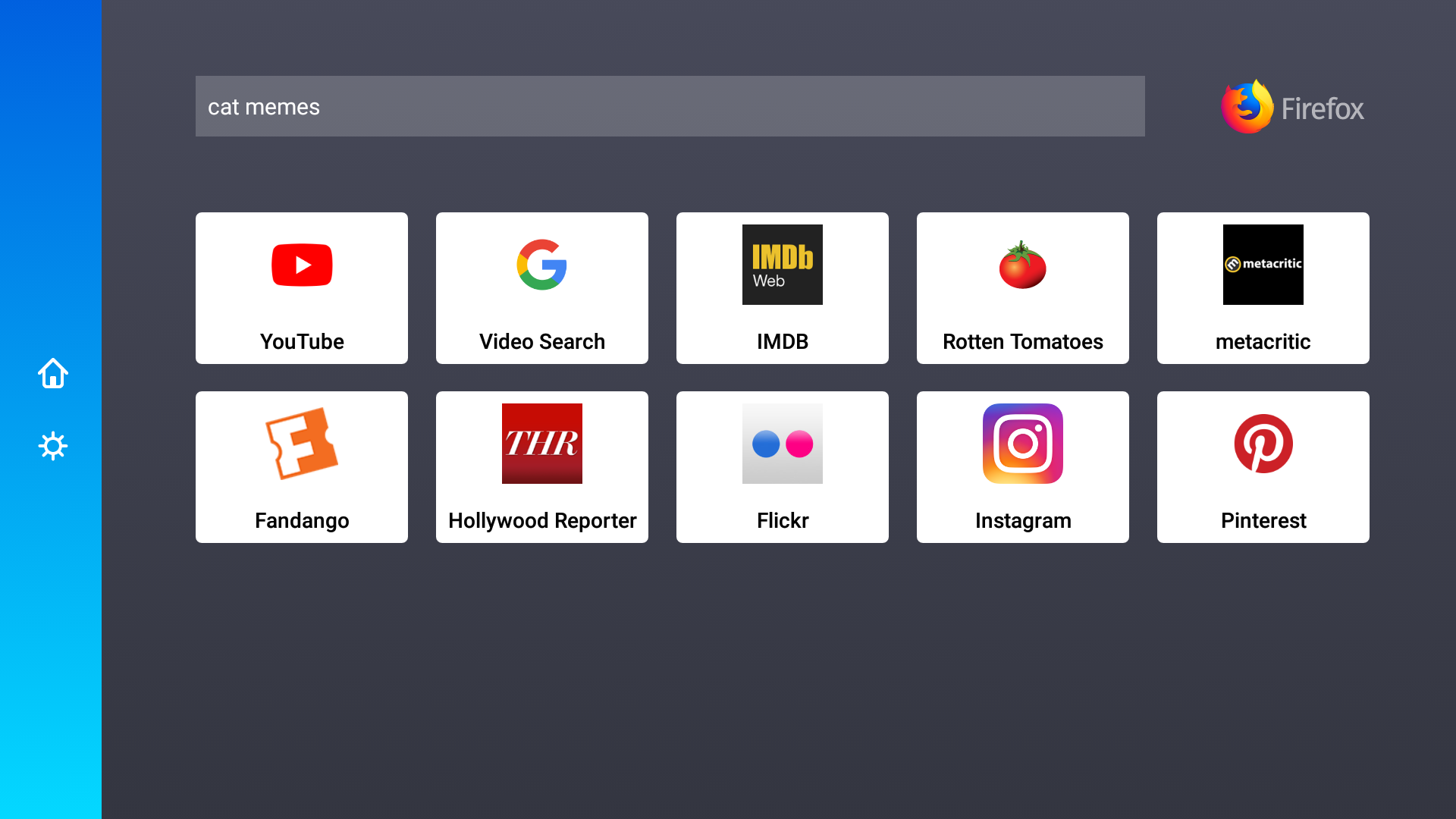1456x819 pixels.
Task: Open Hollywood Reporter THR tile
Action: [x=541, y=466]
